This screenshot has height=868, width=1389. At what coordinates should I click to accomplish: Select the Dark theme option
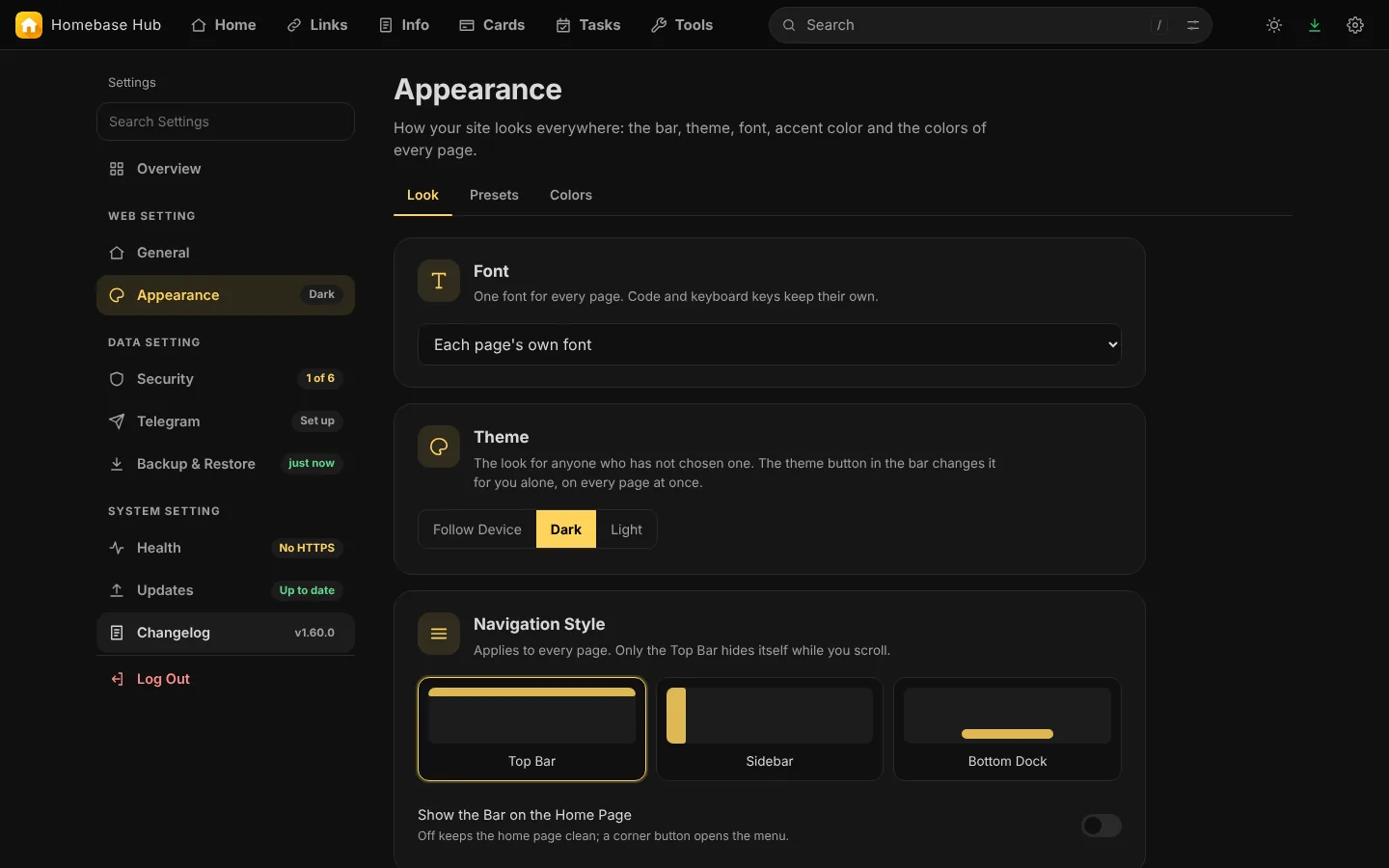coord(566,529)
